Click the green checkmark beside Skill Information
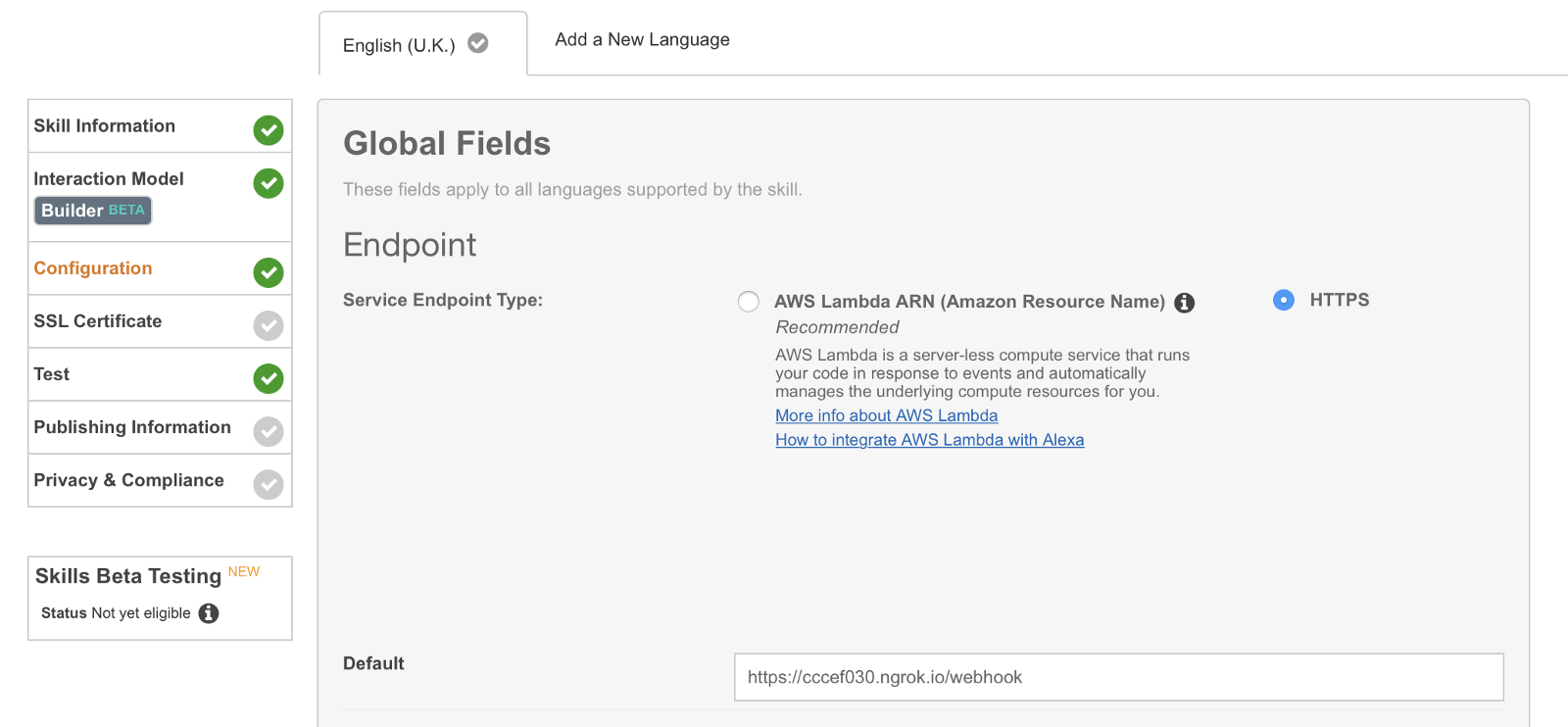Image resolution: width=1568 pixels, height=727 pixels. [269, 130]
